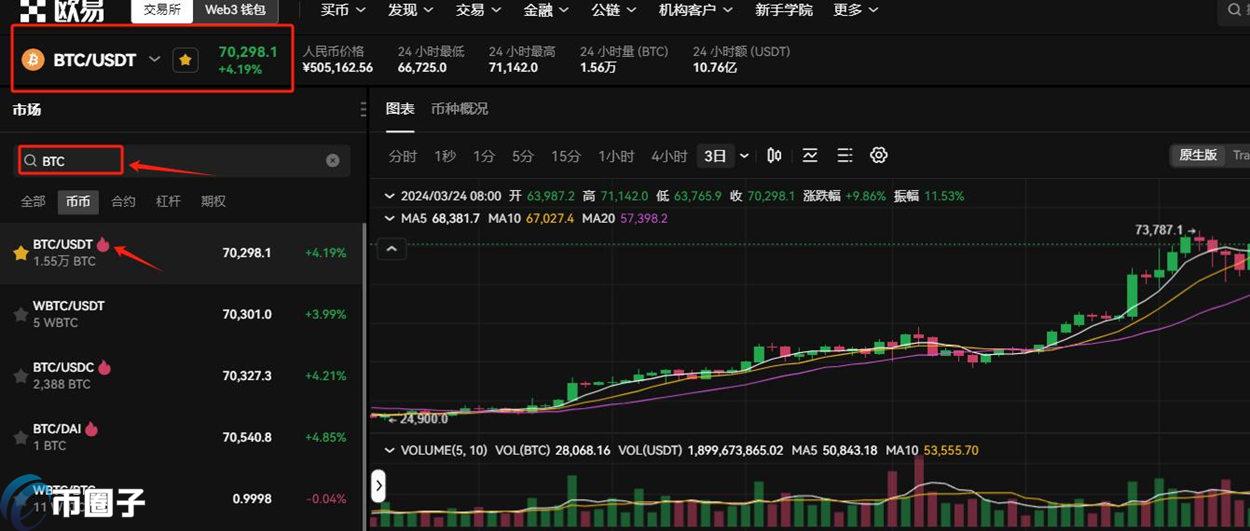The width and height of the screenshot is (1250, 531).
Task: Set chart interval to 4小时
Action: click(x=669, y=156)
